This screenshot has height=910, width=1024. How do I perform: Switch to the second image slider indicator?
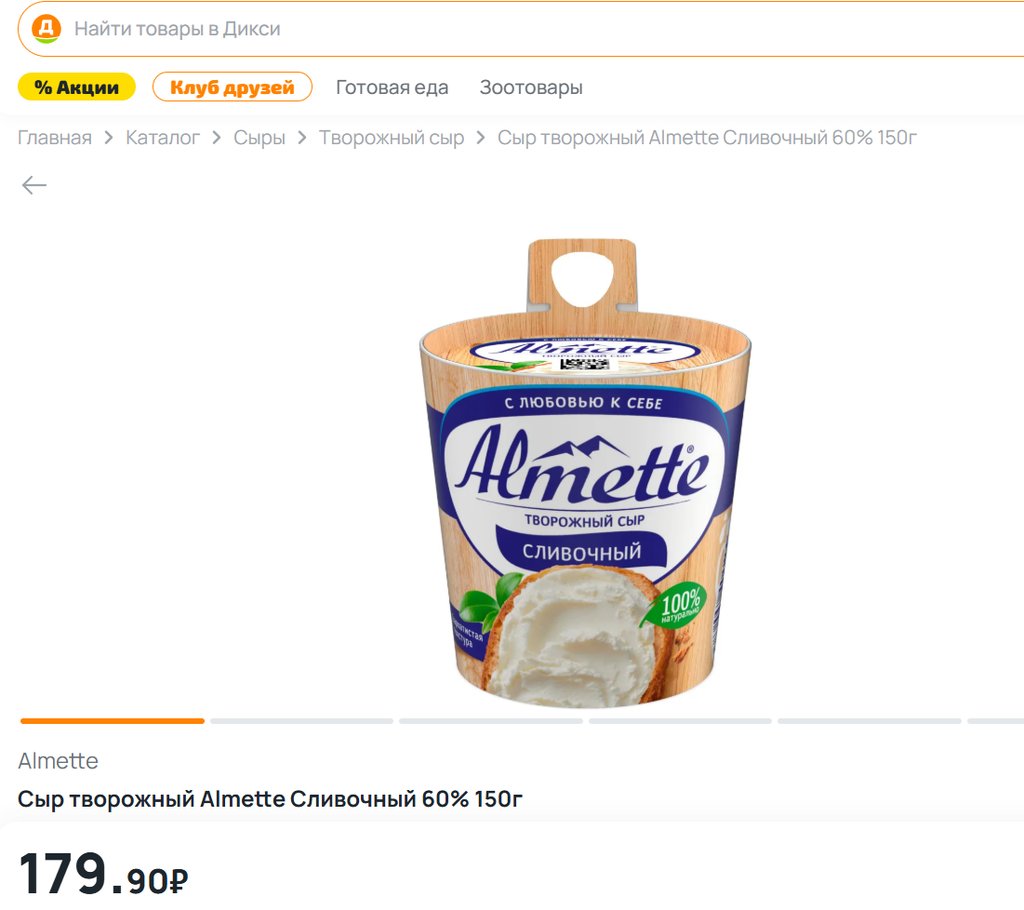click(301, 720)
